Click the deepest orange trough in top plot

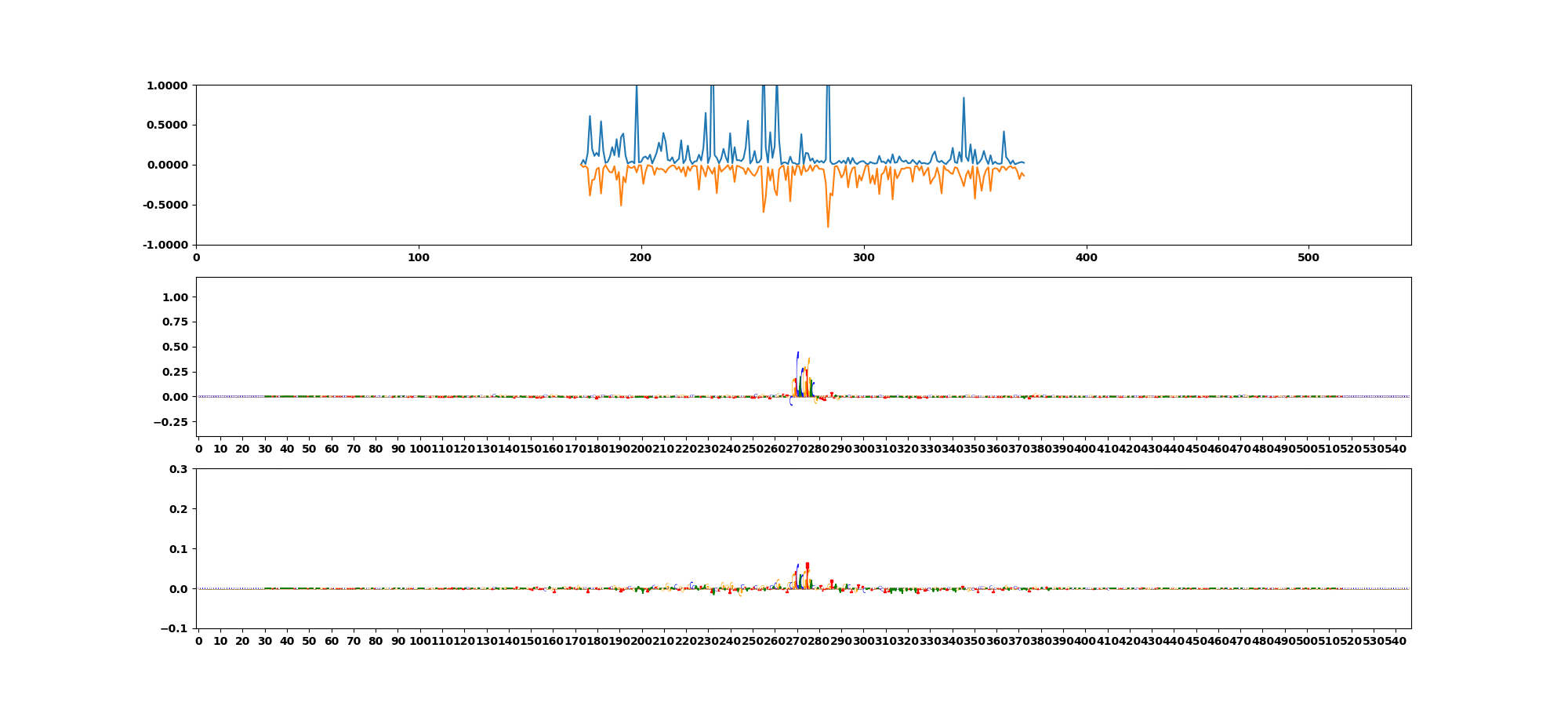pyautogui.click(x=828, y=226)
